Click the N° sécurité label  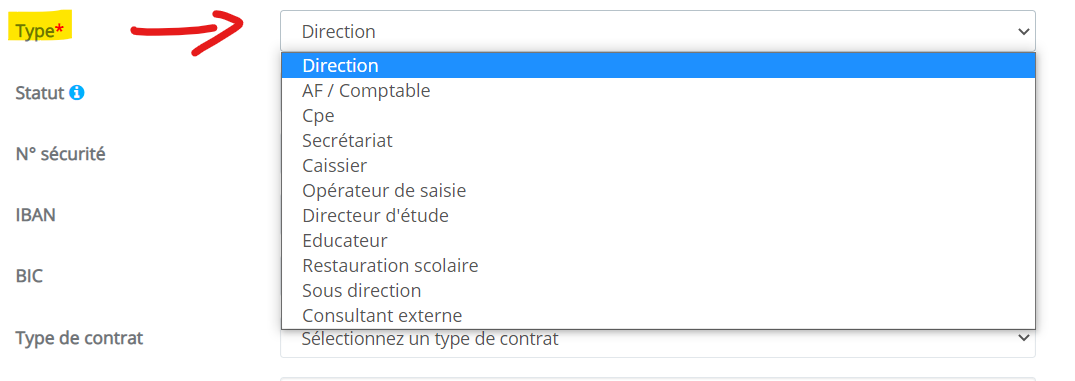click(x=60, y=154)
